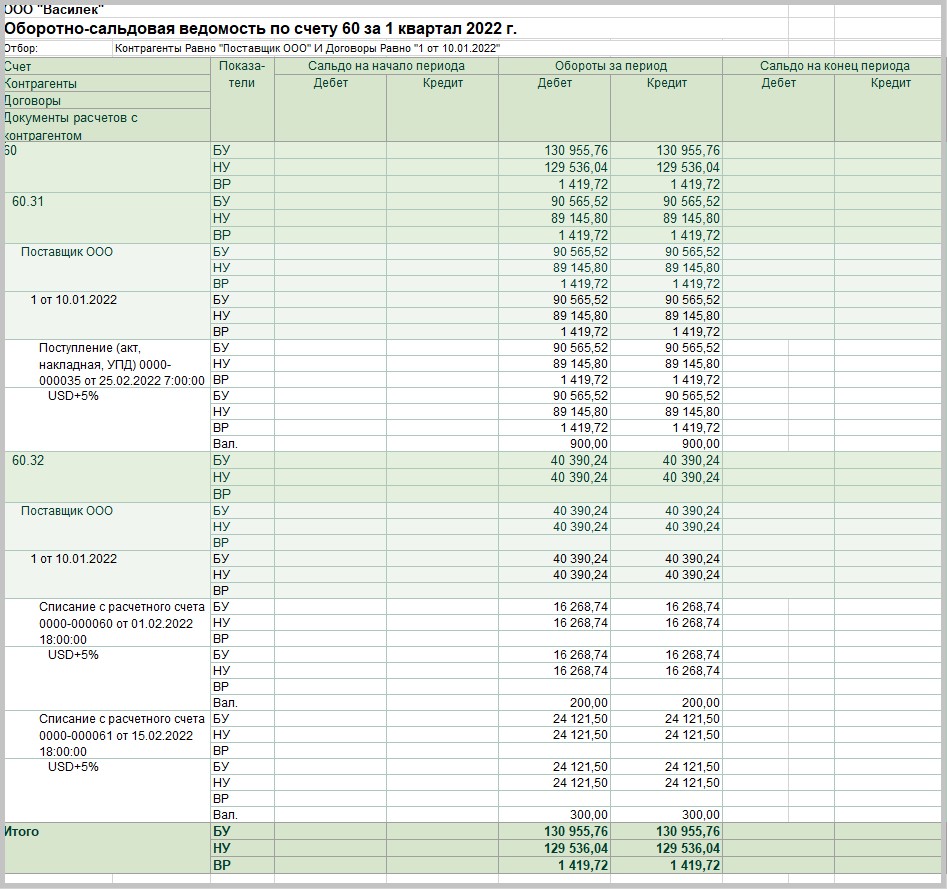Select credit value "900,00" in the Вал. row
The width and height of the screenshot is (947, 889).
click(701, 444)
